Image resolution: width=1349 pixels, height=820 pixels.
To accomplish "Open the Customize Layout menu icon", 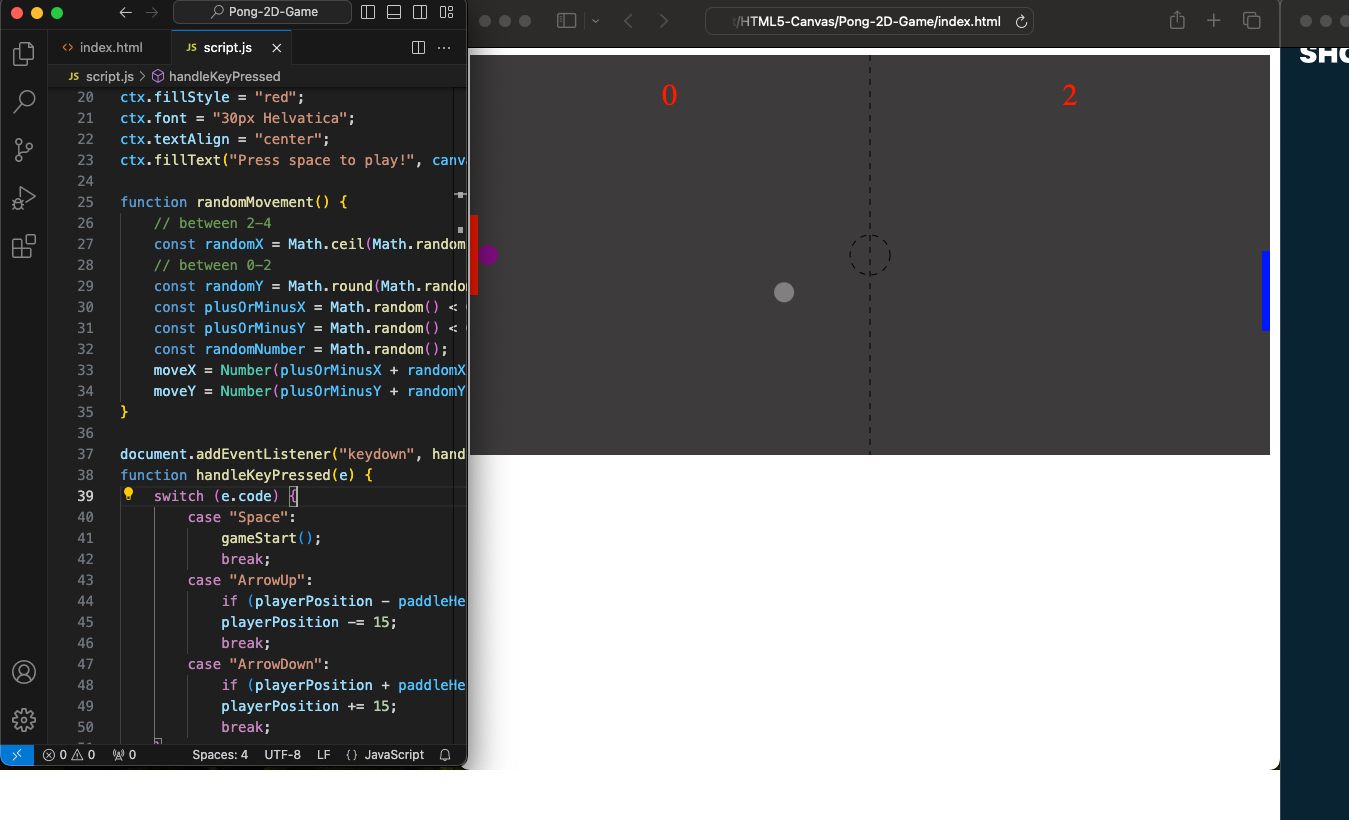I will tap(446, 13).
